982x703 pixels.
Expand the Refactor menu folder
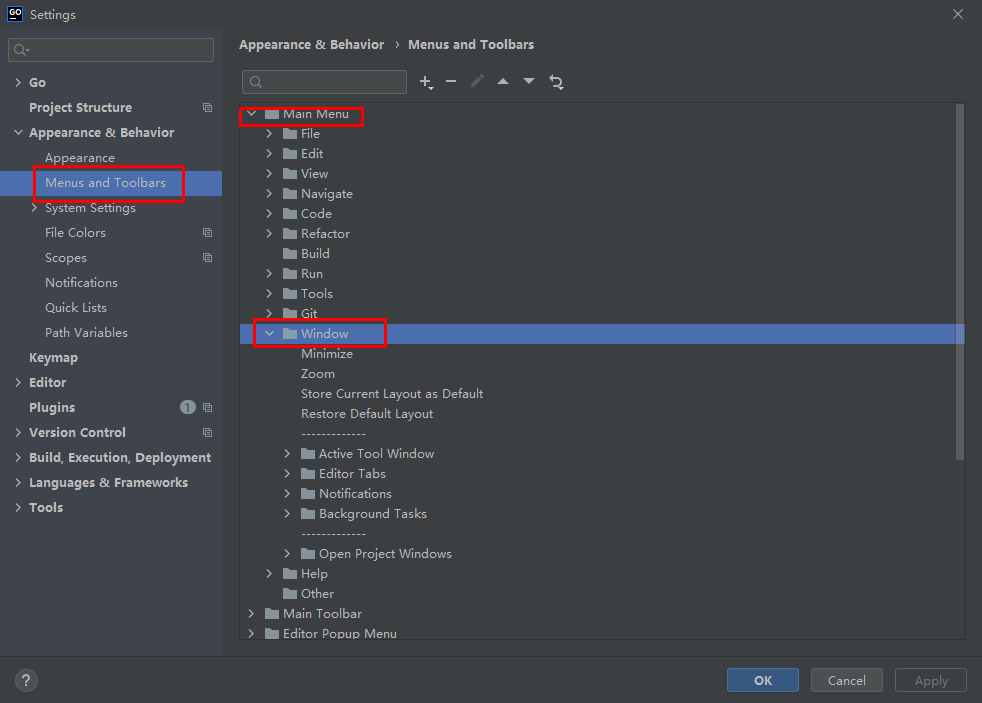[269, 234]
